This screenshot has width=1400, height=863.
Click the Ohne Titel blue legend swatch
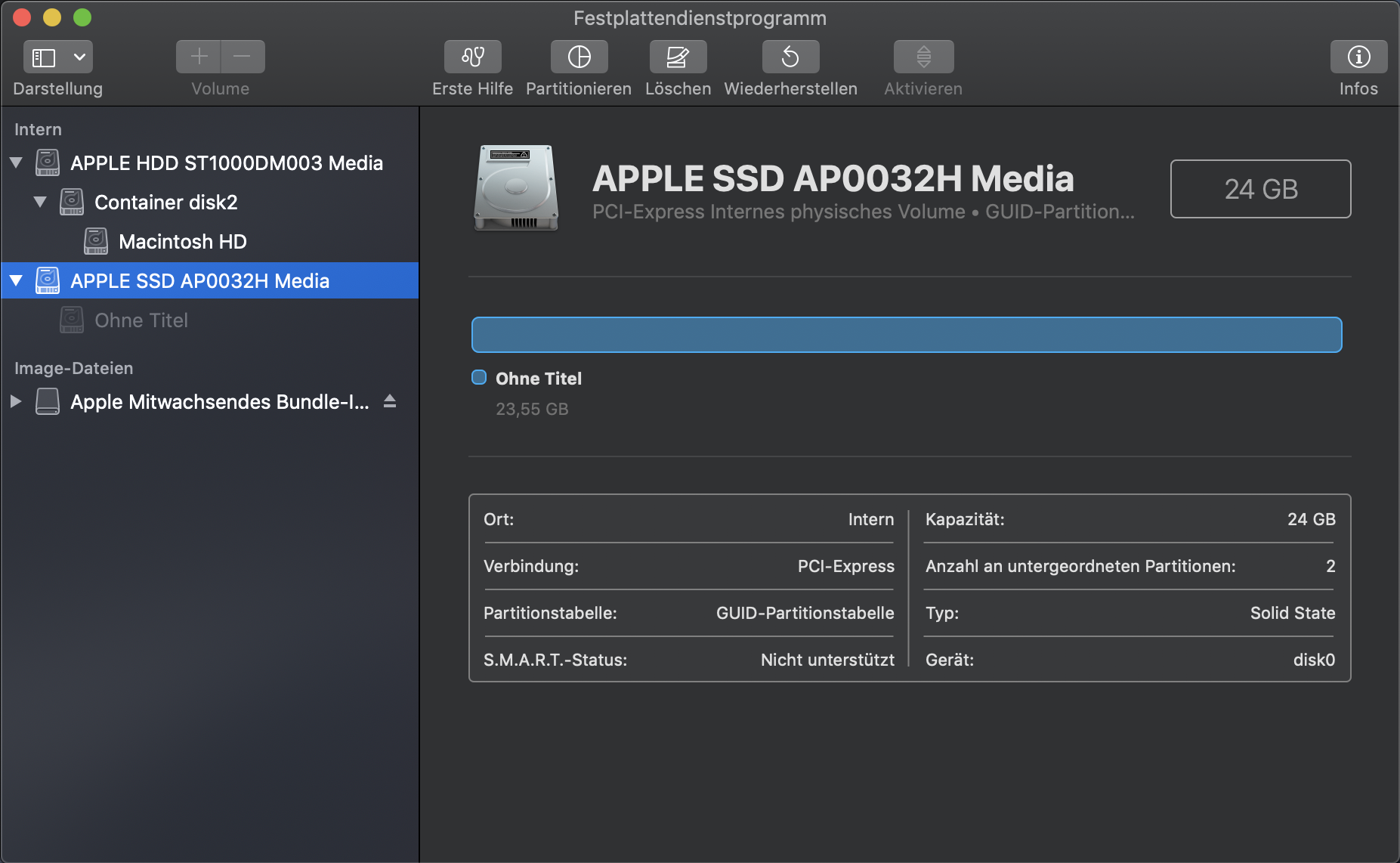click(x=479, y=378)
